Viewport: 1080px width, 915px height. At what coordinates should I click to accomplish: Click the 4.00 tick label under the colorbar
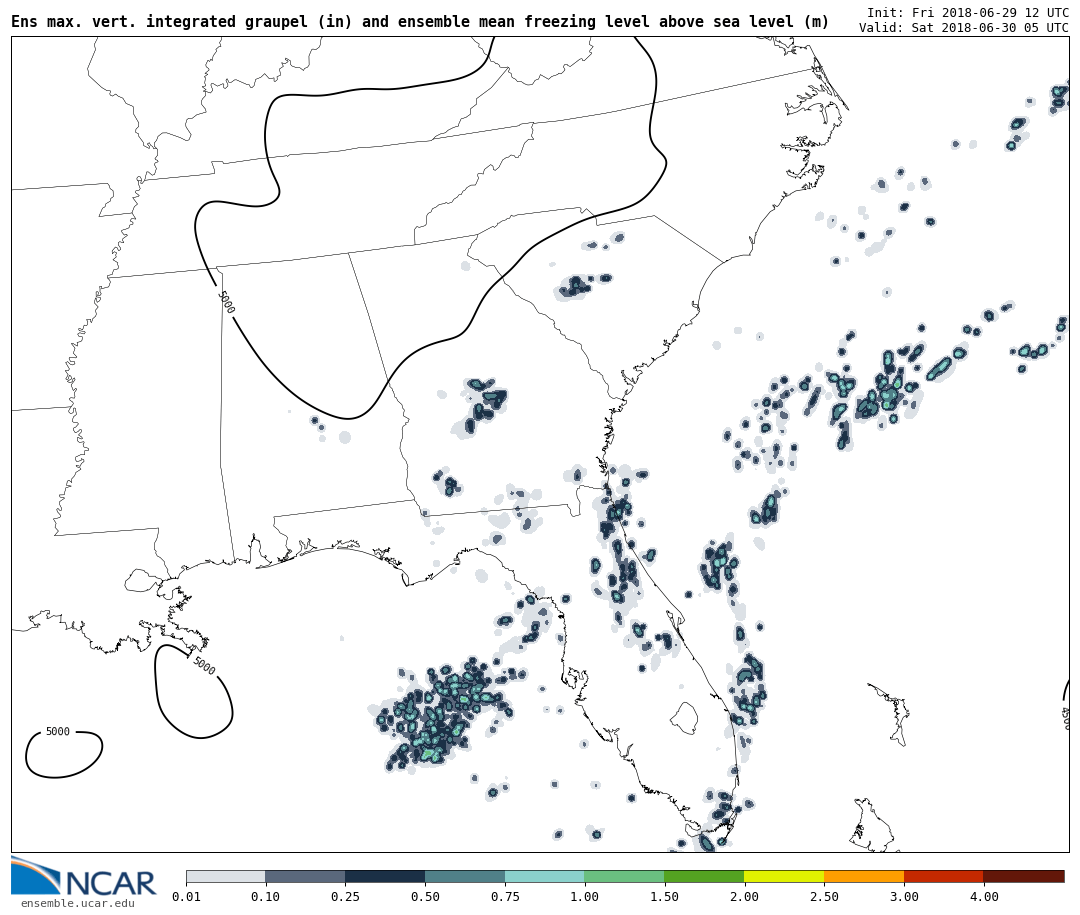(x=984, y=897)
